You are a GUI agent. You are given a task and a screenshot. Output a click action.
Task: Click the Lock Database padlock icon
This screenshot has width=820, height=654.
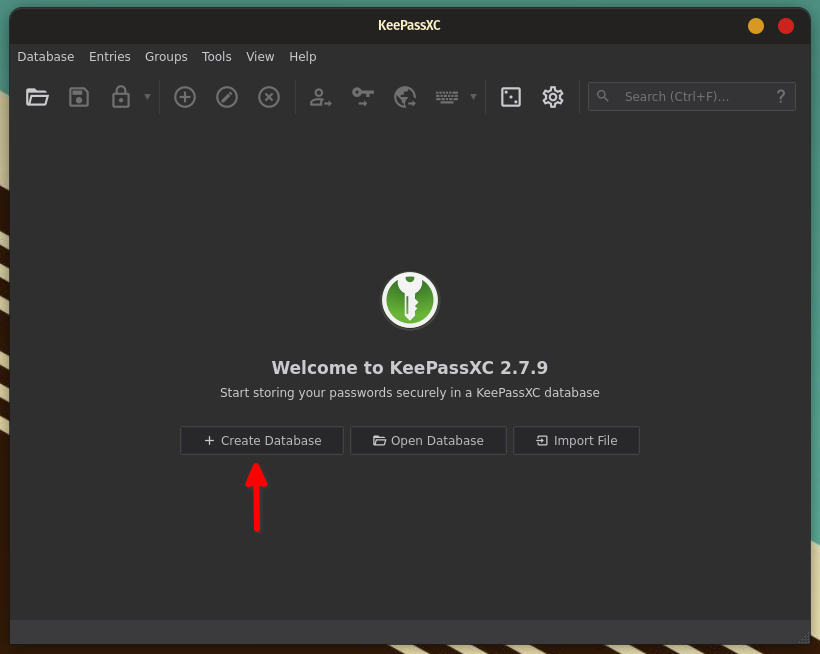(x=121, y=97)
